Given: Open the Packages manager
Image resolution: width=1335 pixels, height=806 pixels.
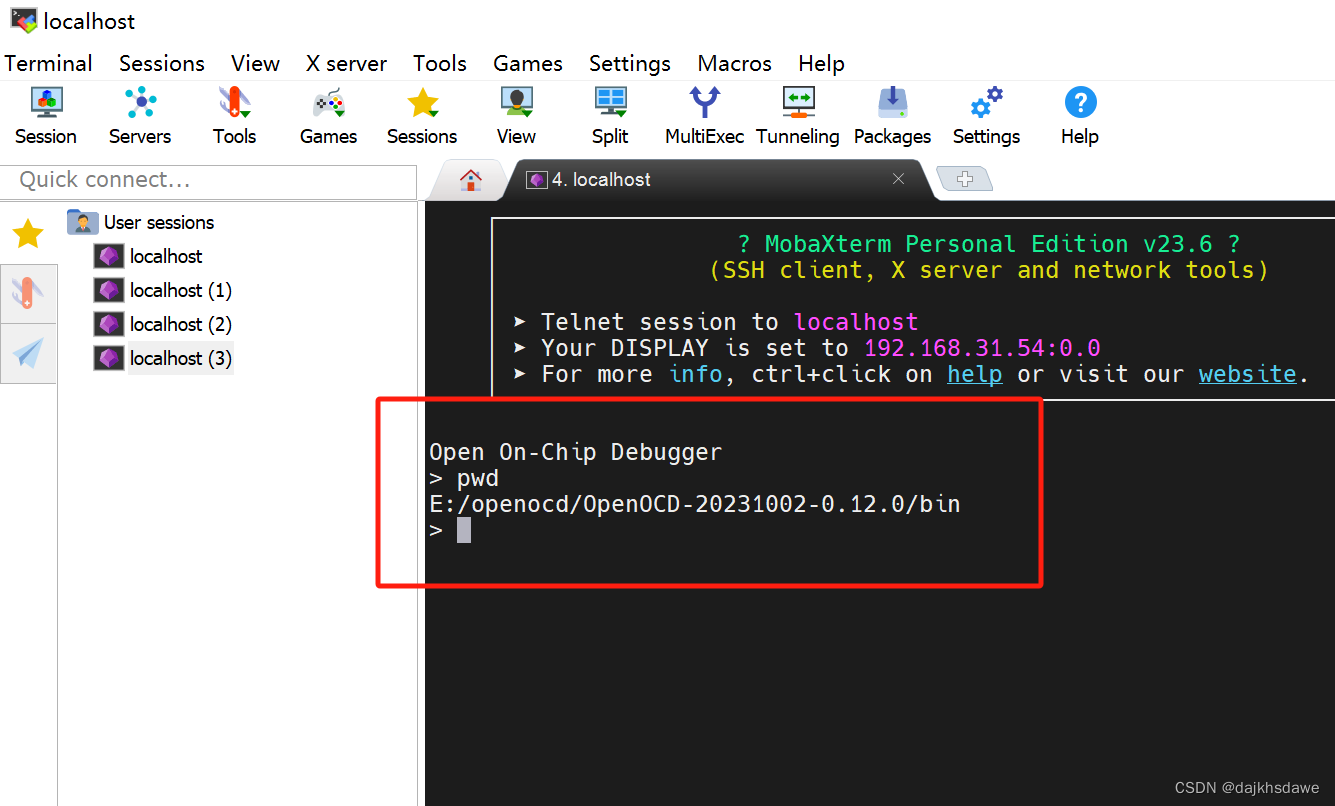Looking at the screenshot, I should pos(891,115).
